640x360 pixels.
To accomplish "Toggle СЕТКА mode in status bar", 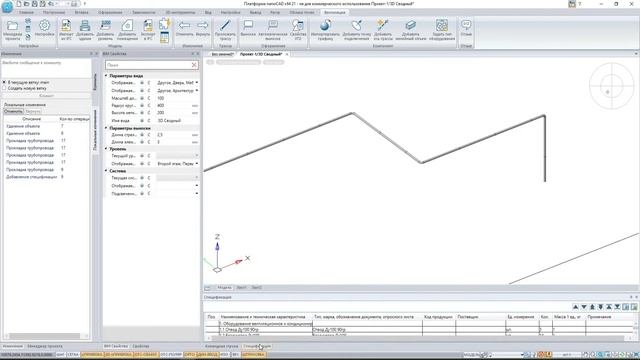I will click(73, 355).
